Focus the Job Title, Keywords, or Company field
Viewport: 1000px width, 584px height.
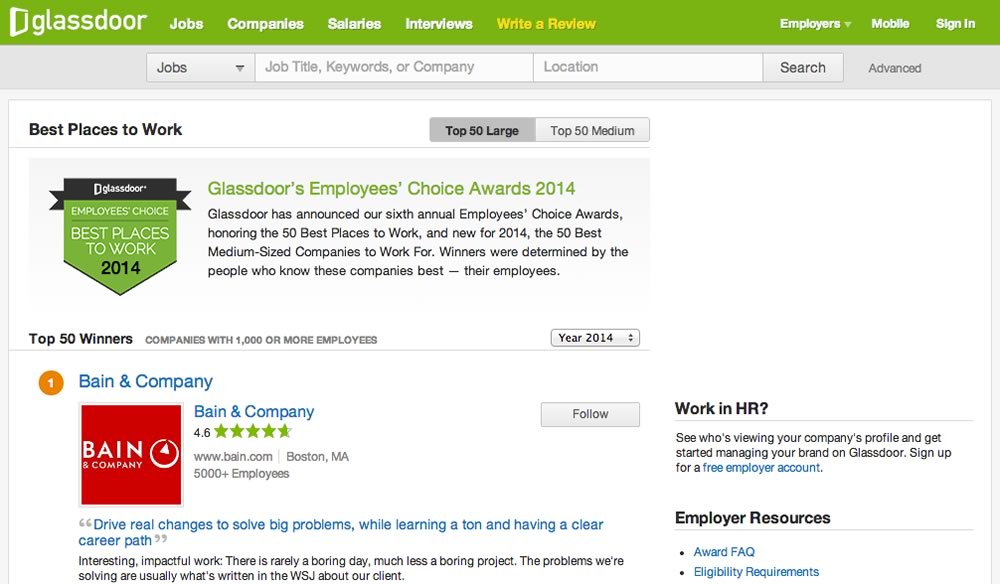(394, 68)
